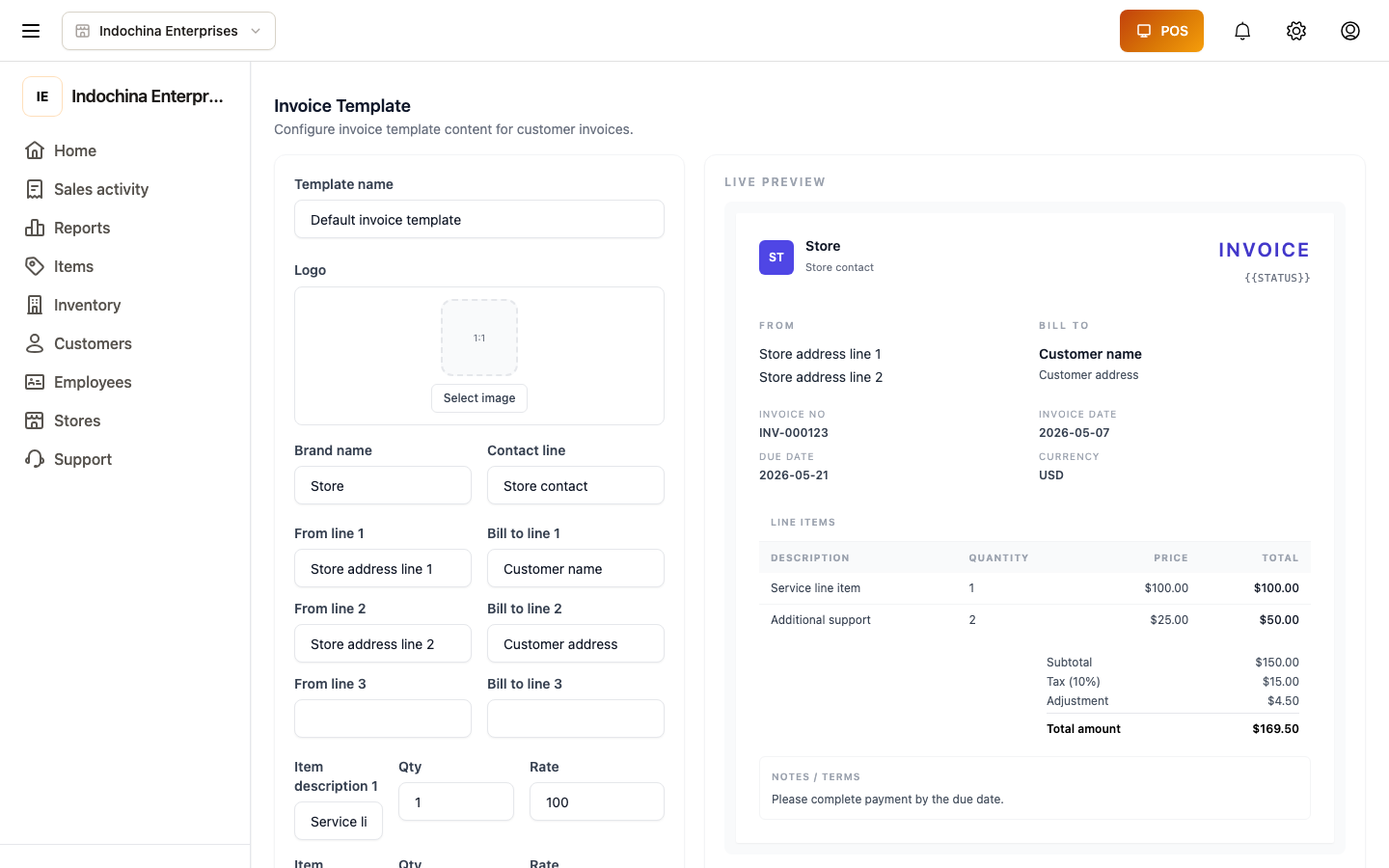Click the Select image button
1389x868 pixels.
tap(479, 398)
